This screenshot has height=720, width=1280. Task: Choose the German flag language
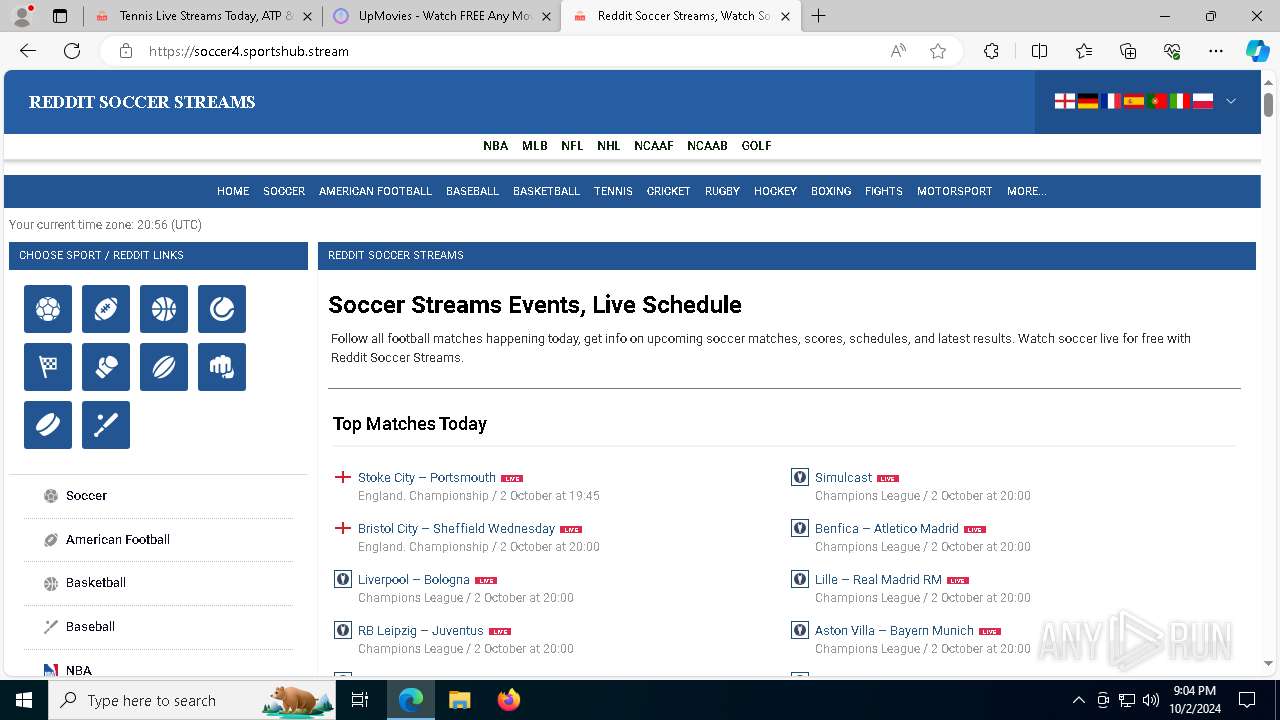1088,101
